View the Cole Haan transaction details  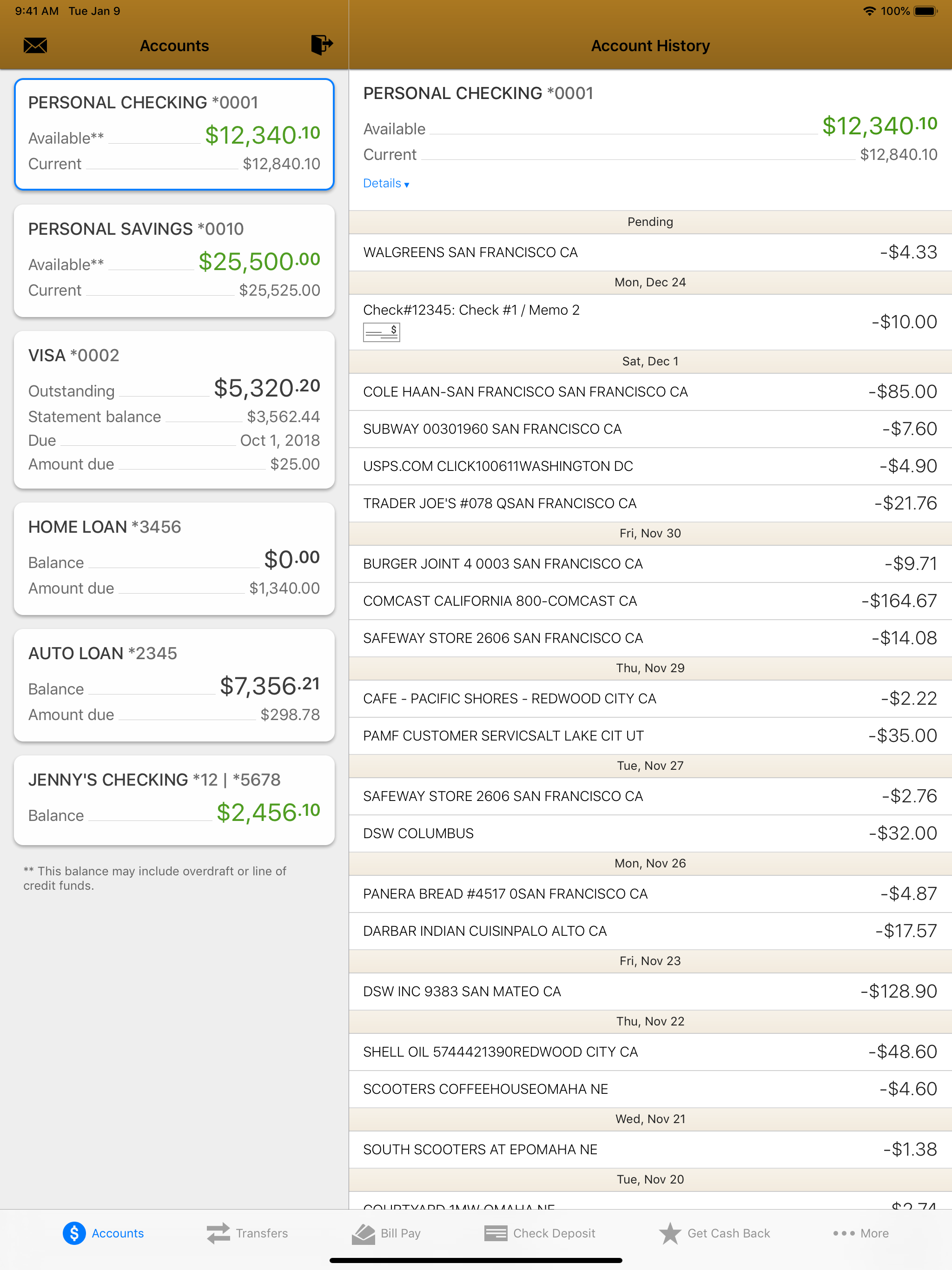[650, 391]
